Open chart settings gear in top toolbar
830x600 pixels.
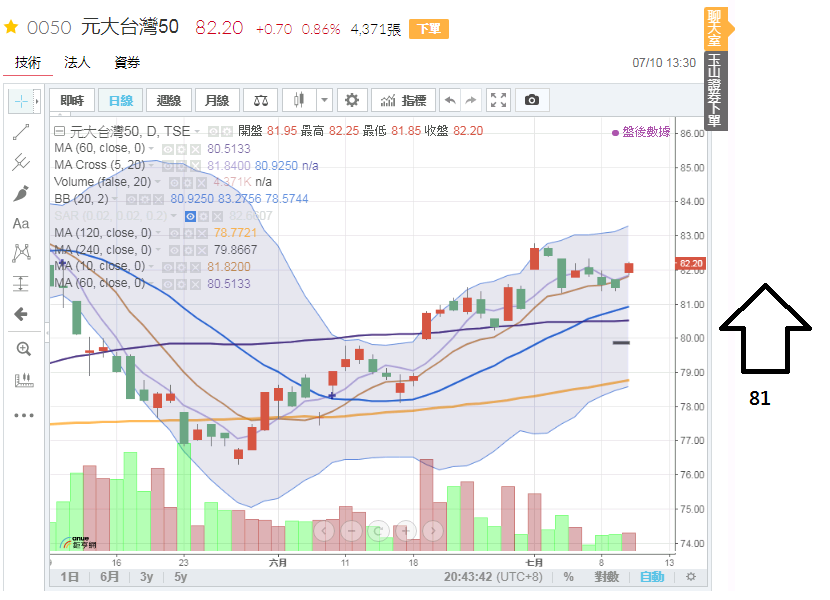click(x=352, y=100)
